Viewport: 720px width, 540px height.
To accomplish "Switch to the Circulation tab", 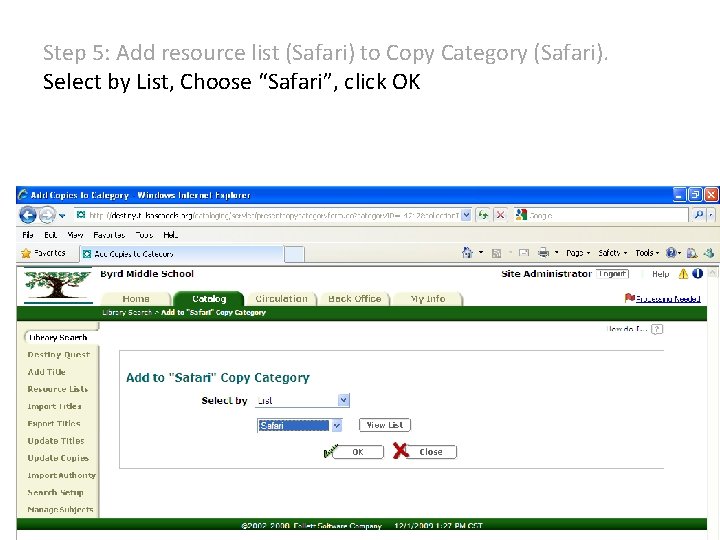I will 281,298.
